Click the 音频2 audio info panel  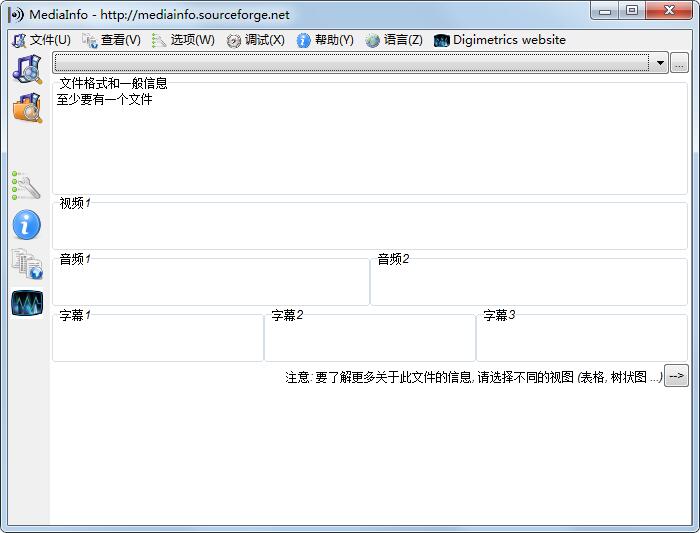[528, 283]
